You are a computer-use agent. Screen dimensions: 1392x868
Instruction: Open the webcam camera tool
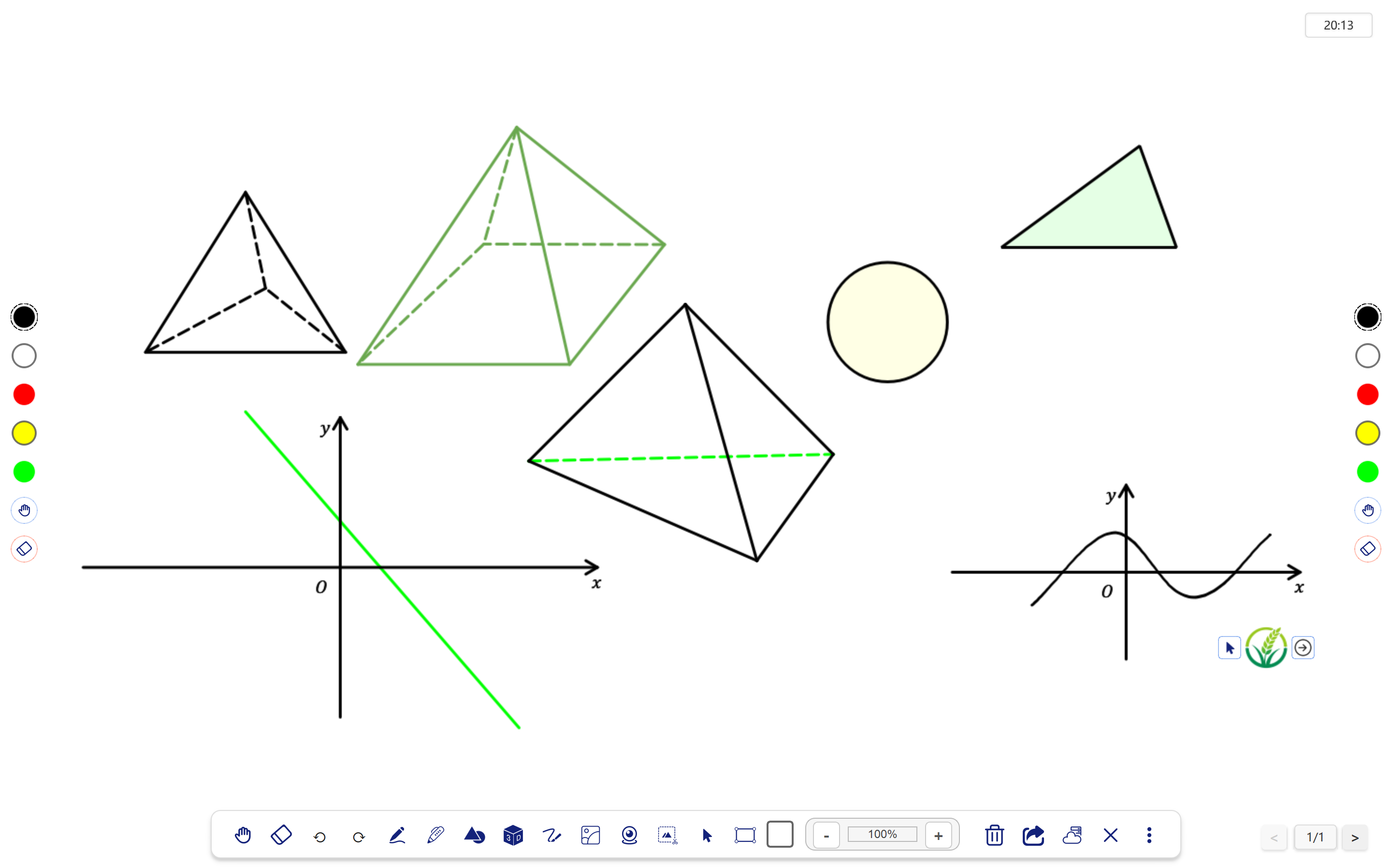[629, 835]
